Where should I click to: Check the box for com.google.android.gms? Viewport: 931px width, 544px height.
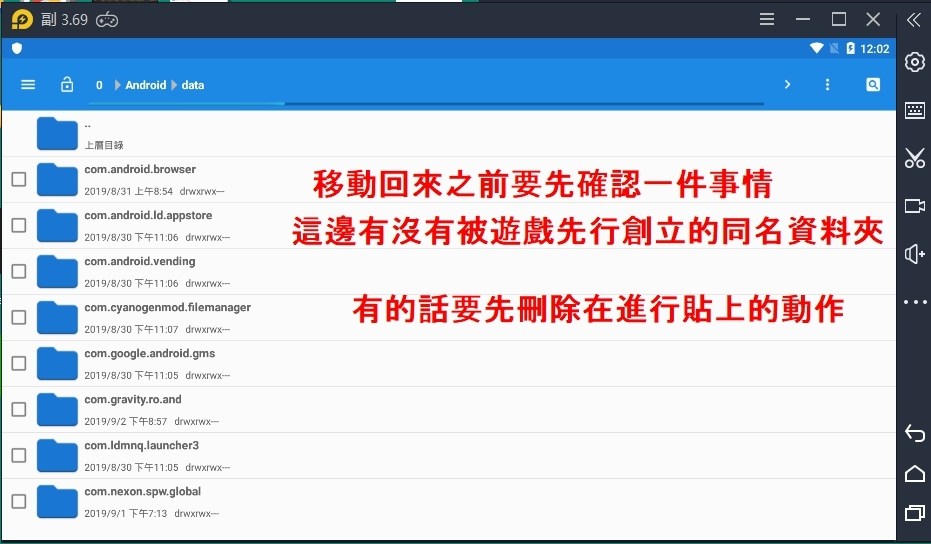tap(19, 363)
